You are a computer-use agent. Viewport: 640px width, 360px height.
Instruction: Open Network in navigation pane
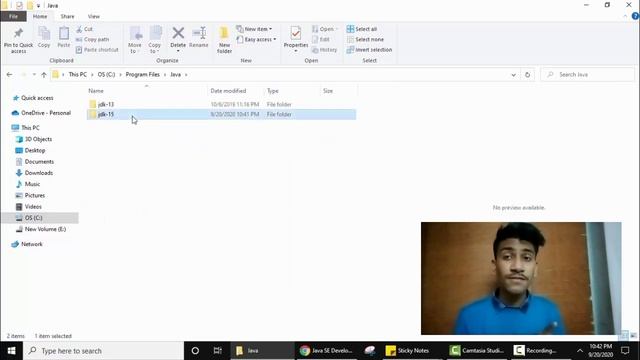pyautogui.click(x=31, y=244)
